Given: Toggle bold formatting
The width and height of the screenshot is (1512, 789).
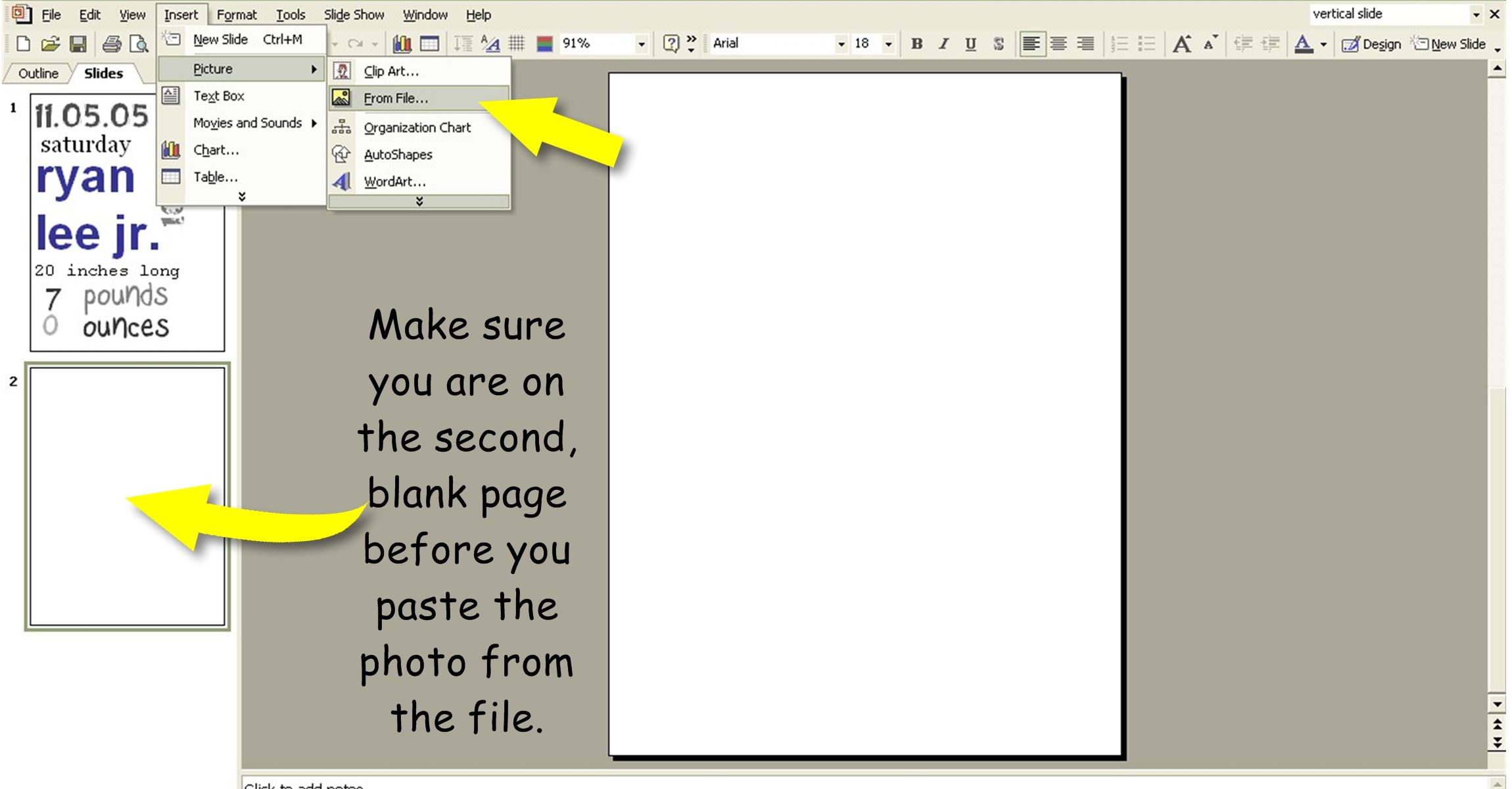Looking at the screenshot, I should point(916,44).
